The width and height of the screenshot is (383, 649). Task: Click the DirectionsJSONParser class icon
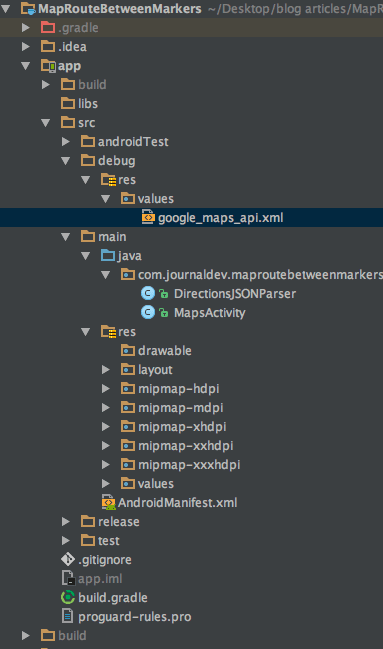[x=148, y=293]
